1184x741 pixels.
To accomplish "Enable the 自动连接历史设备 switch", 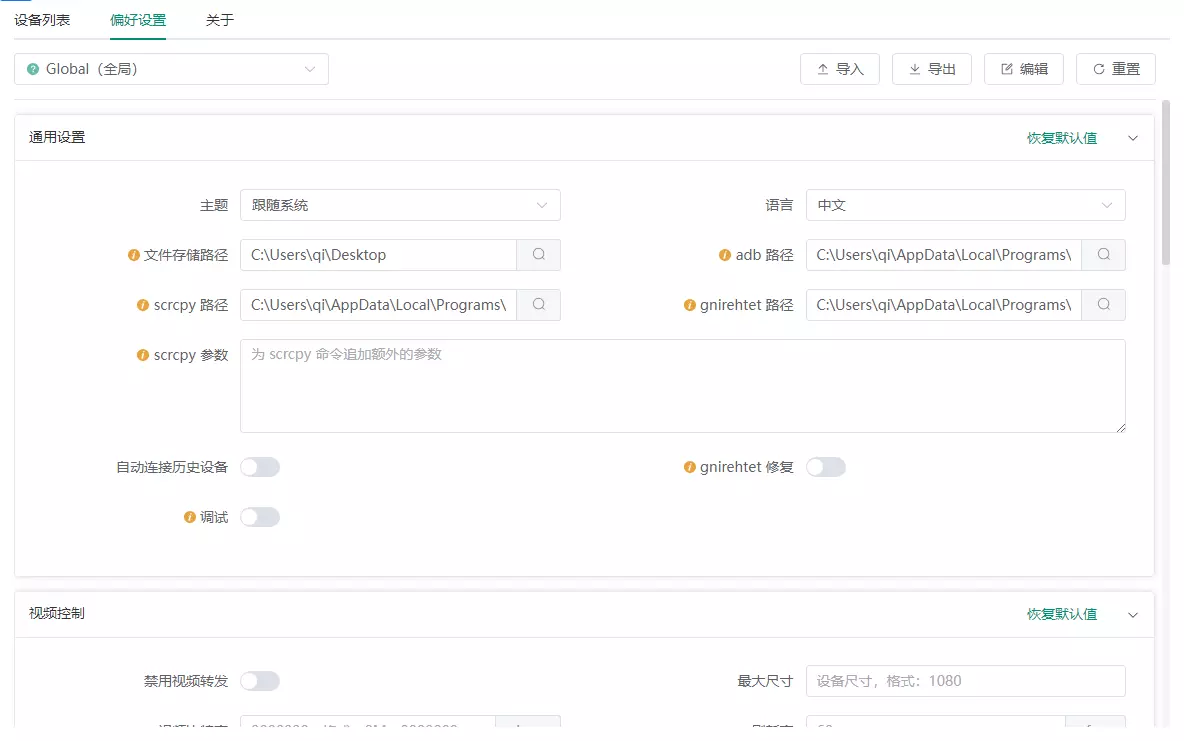I will [x=260, y=467].
